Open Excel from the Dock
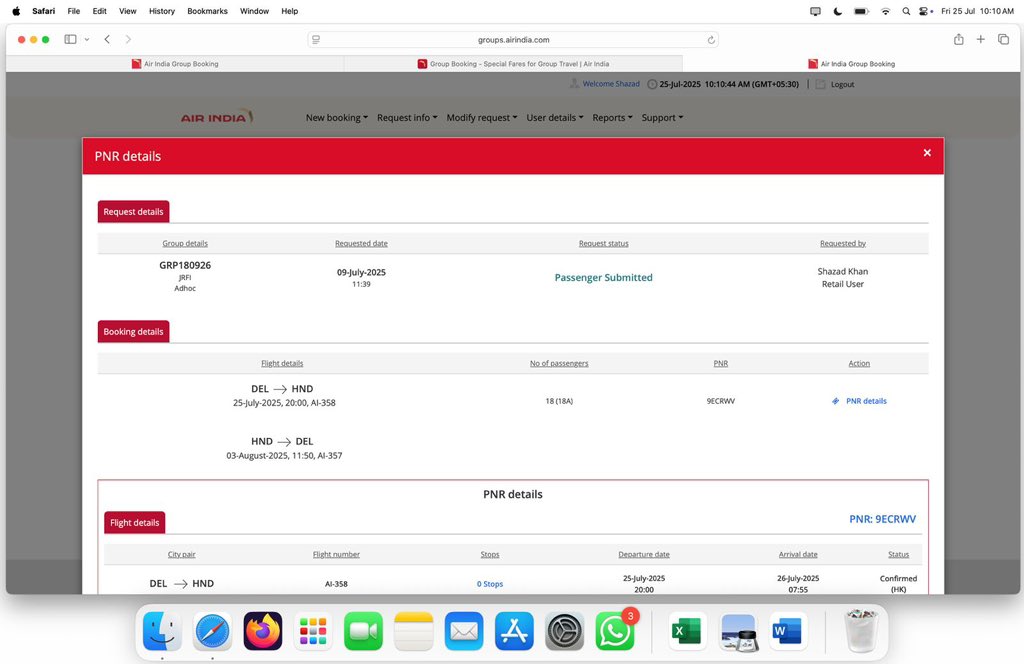 click(x=687, y=631)
